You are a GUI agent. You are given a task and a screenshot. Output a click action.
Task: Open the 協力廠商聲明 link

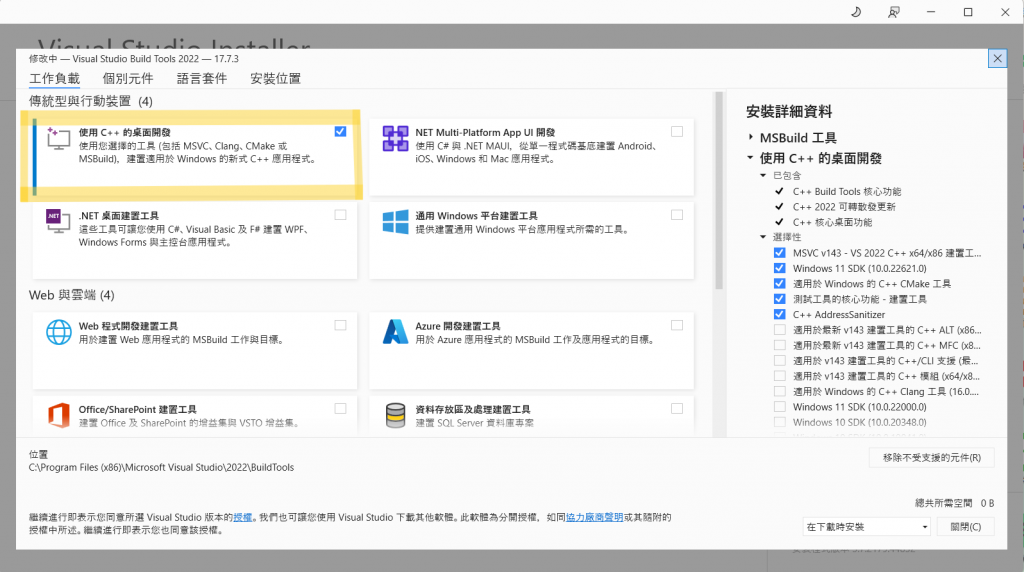click(x=594, y=517)
